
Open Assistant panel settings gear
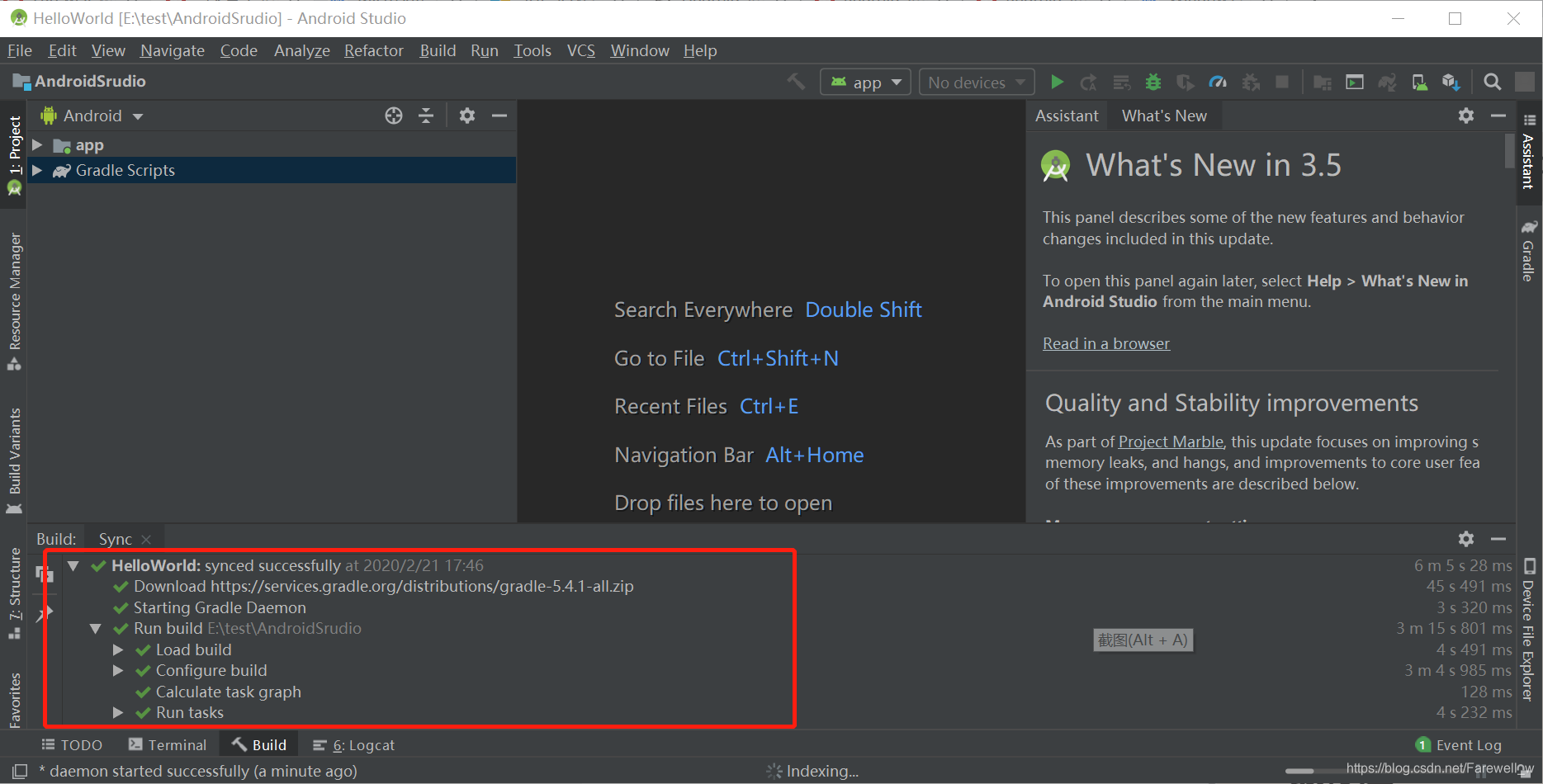(x=1466, y=116)
